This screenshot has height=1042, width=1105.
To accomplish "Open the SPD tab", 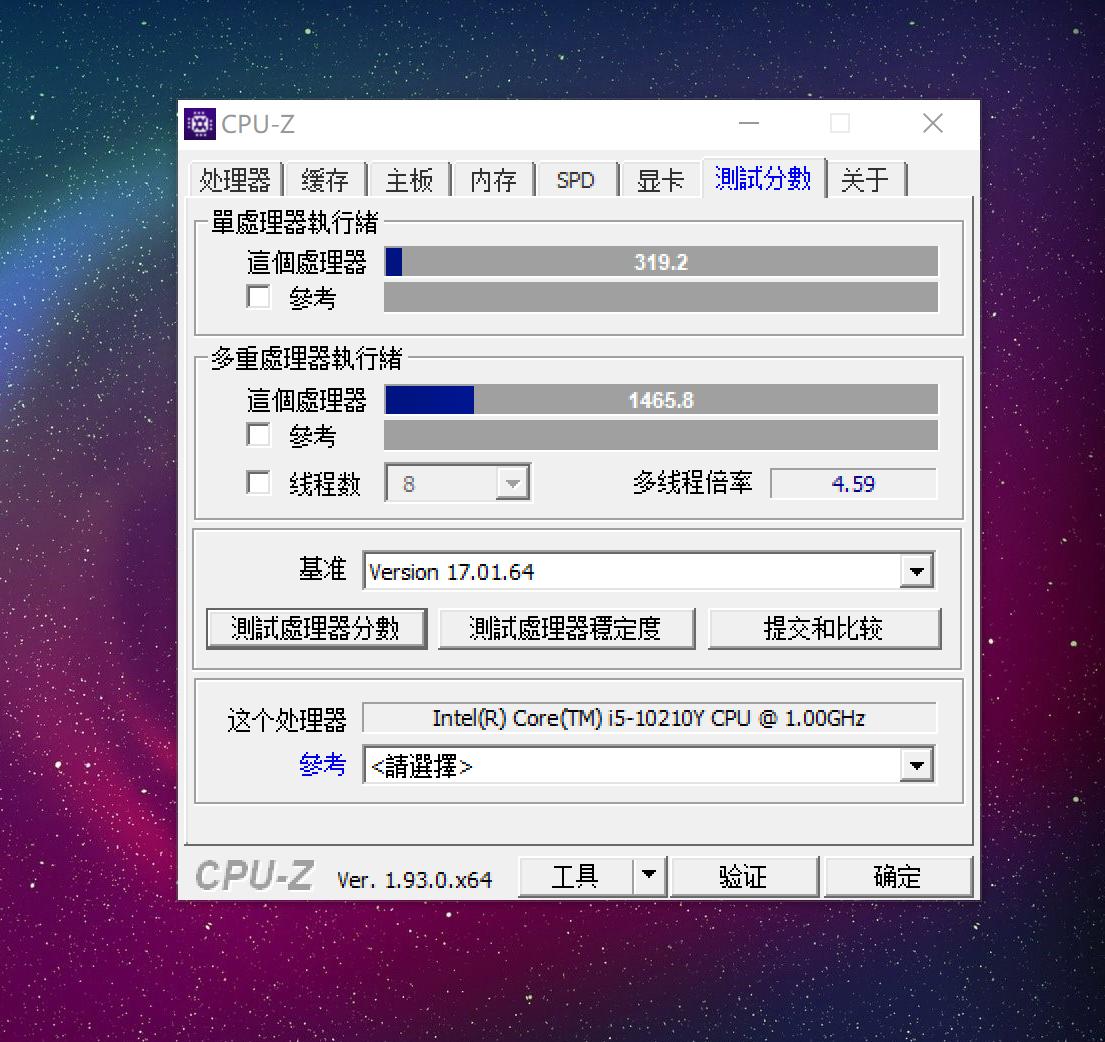I will click(576, 180).
